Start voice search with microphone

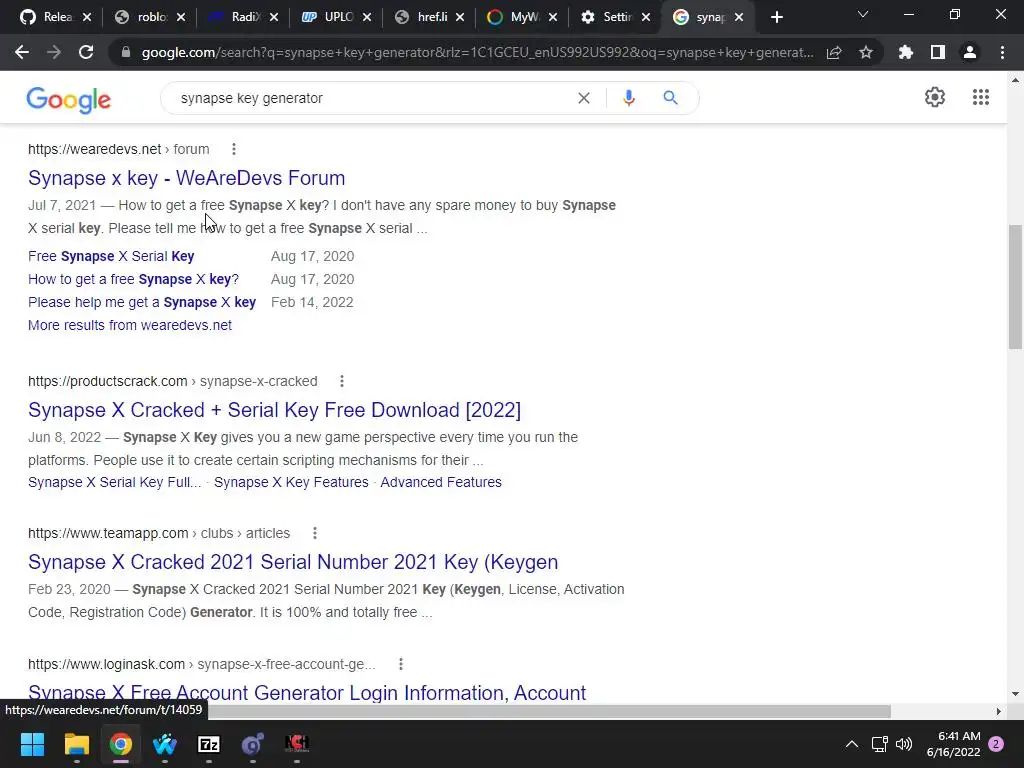(x=629, y=98)
